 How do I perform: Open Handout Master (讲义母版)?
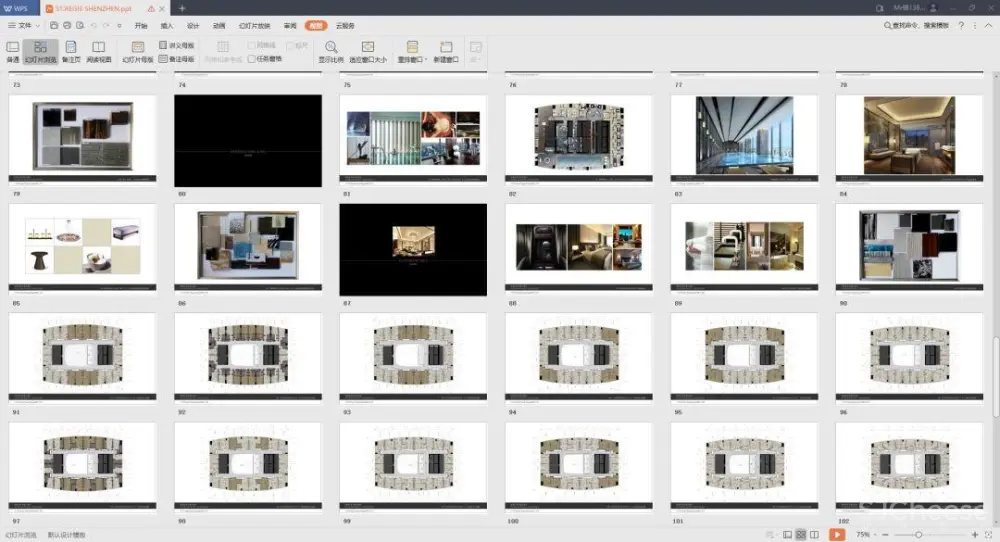(177, 45)
